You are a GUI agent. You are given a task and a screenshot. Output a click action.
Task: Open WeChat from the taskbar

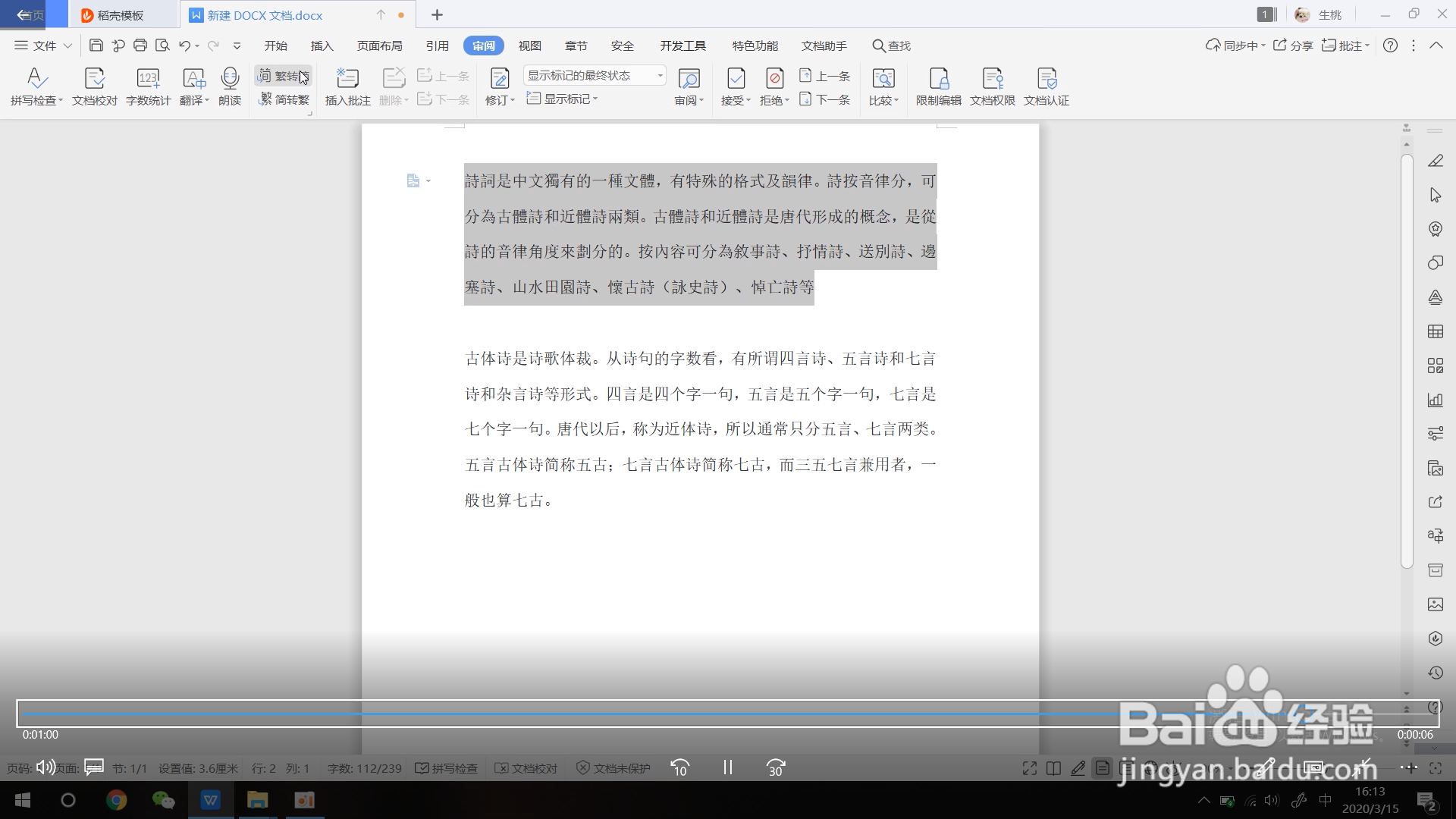click(163, 800)
